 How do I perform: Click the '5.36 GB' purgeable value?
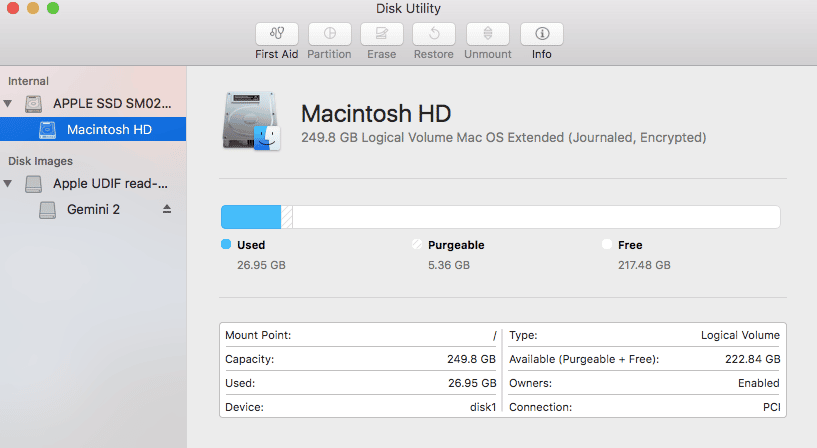449,265
